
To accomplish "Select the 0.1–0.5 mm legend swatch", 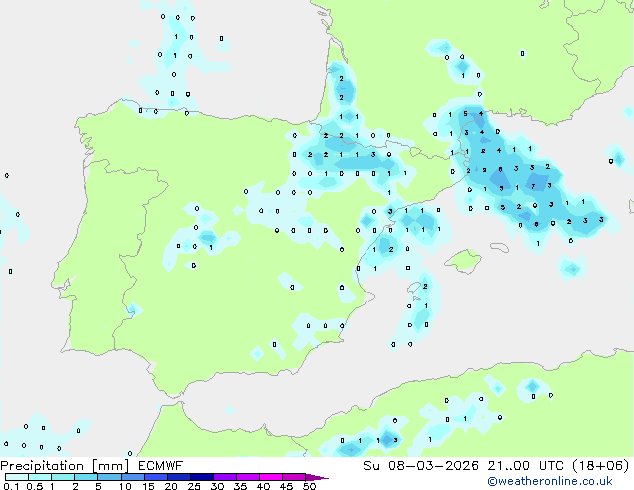I will [17, 477].
